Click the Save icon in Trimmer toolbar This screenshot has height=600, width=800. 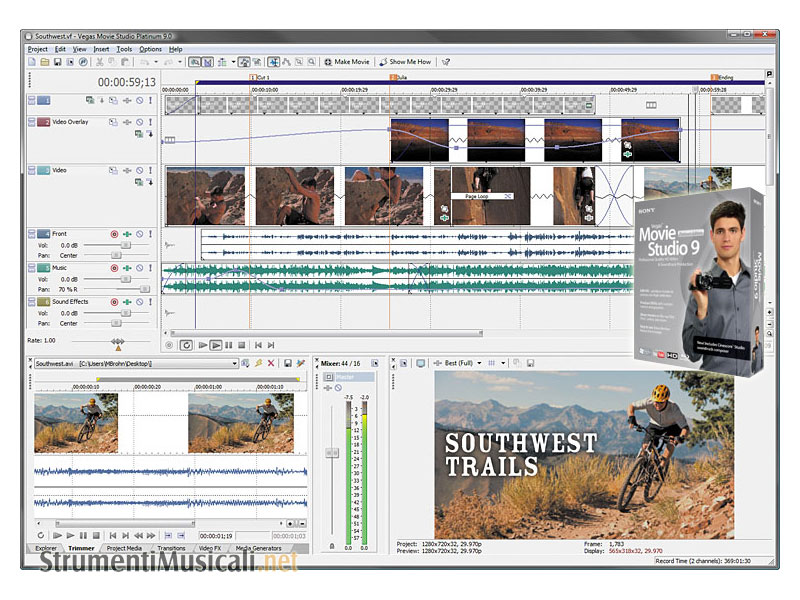(x=287, y=364)
